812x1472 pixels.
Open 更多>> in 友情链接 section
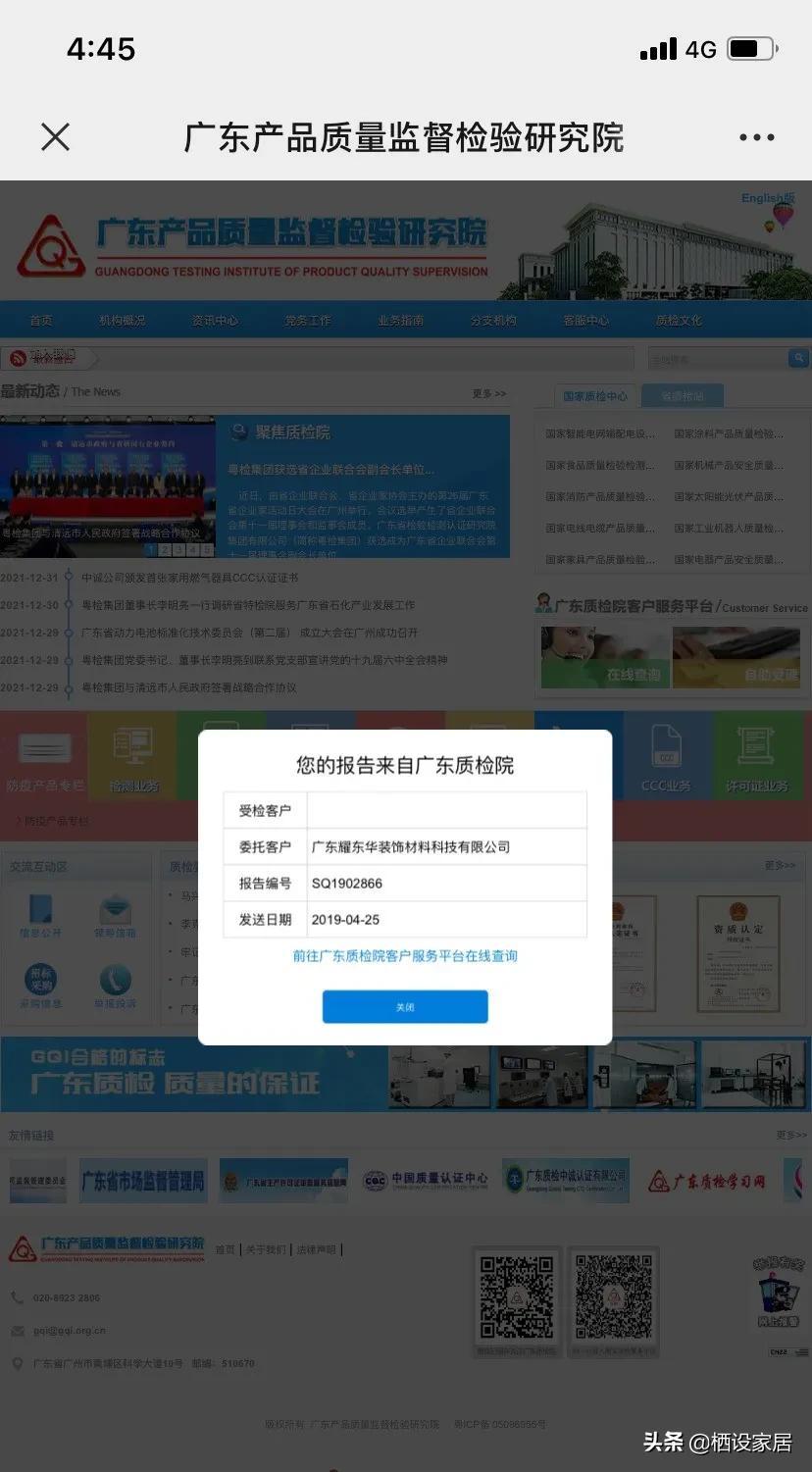coord(791,1135)
